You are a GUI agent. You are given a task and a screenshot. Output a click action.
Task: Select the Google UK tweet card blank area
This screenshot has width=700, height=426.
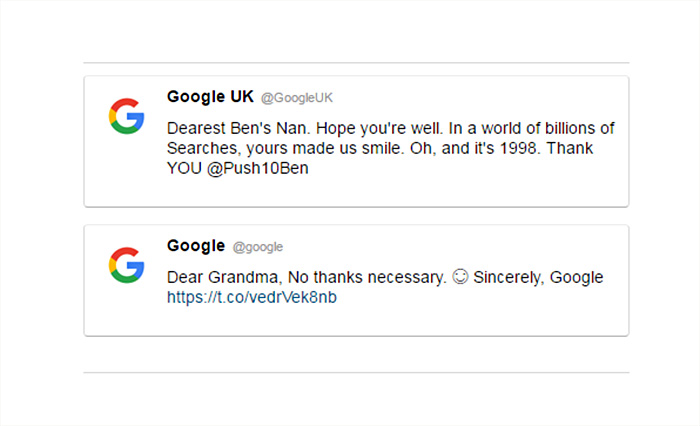click(x=446, y=188)
